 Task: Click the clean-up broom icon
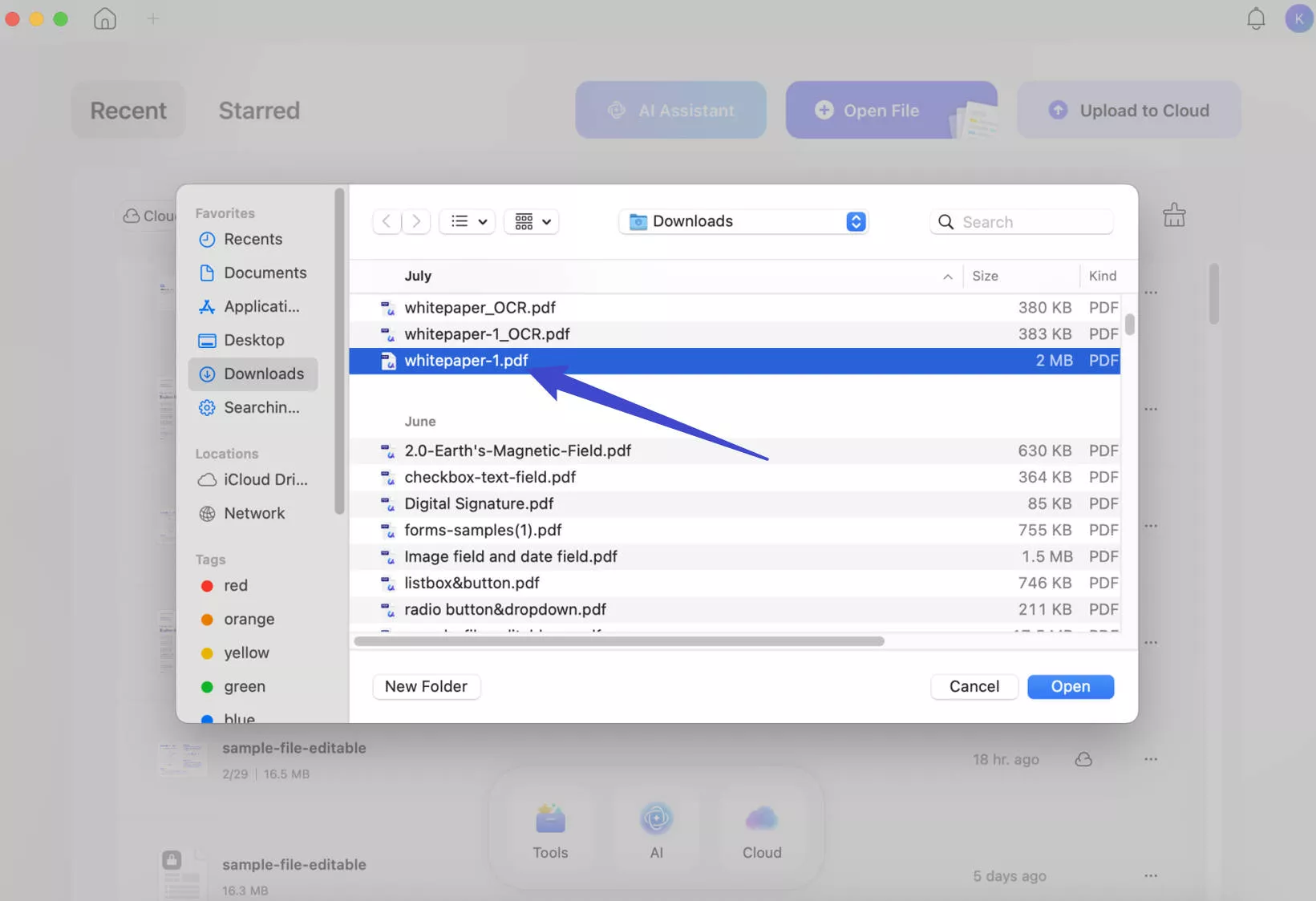(x=1174, y=215)
